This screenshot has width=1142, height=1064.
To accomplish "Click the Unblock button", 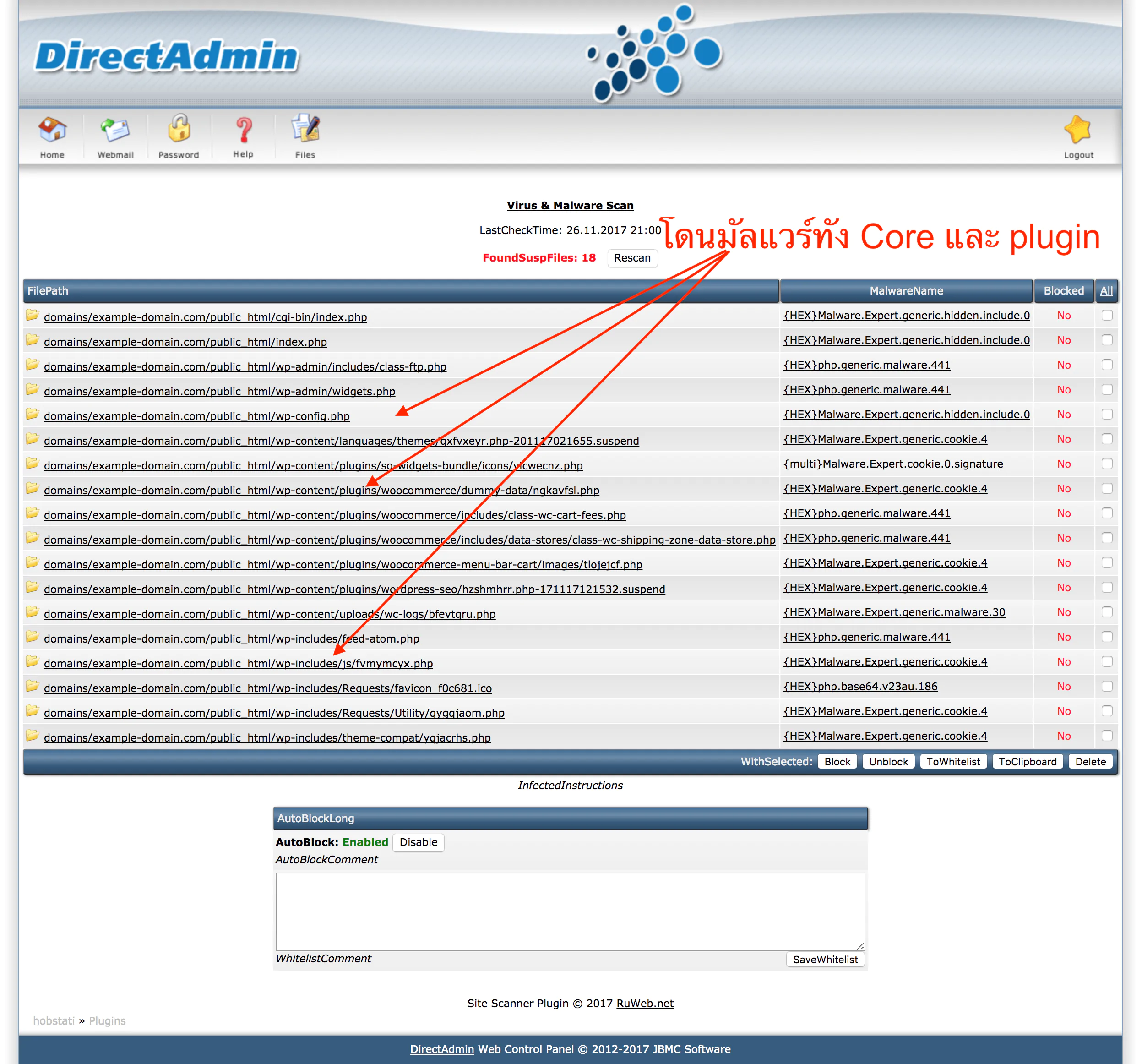I will 888,762.
